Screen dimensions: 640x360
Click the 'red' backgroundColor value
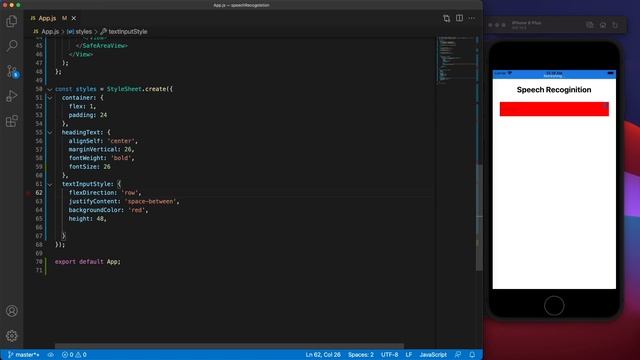[137, 210]
